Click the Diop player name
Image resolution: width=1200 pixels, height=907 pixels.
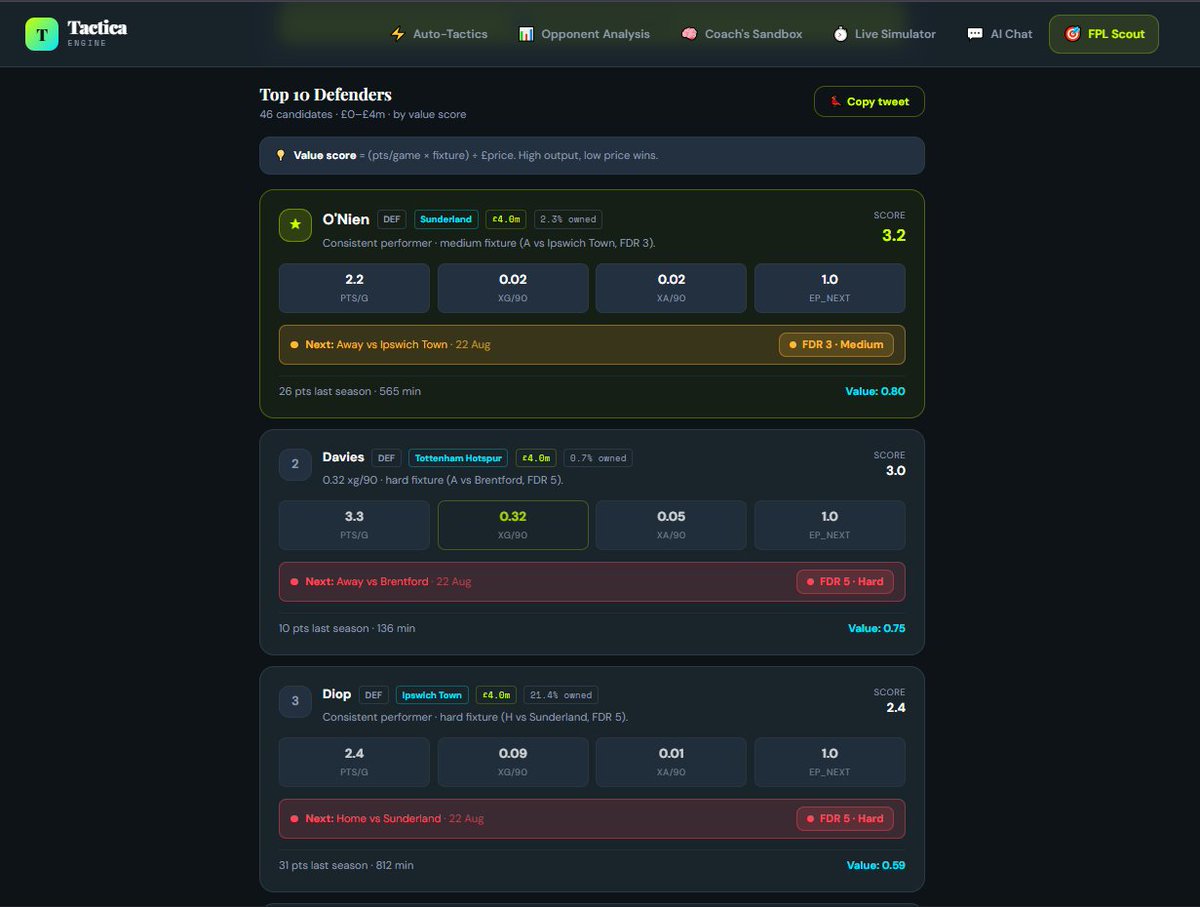[x=337, y=694]
